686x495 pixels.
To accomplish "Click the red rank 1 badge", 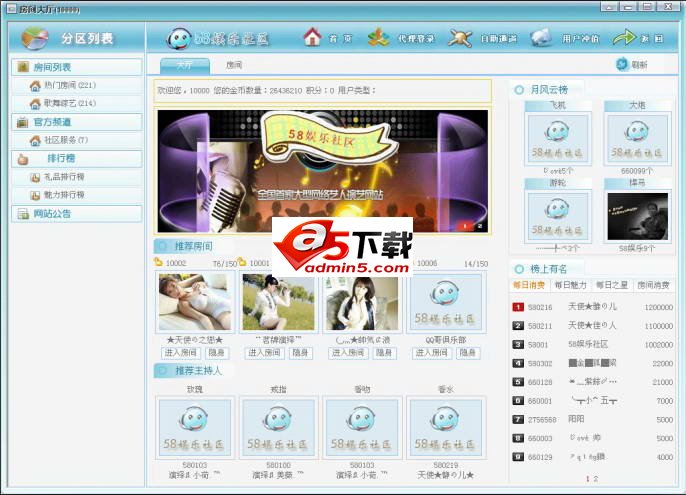I will pos(518,307).
